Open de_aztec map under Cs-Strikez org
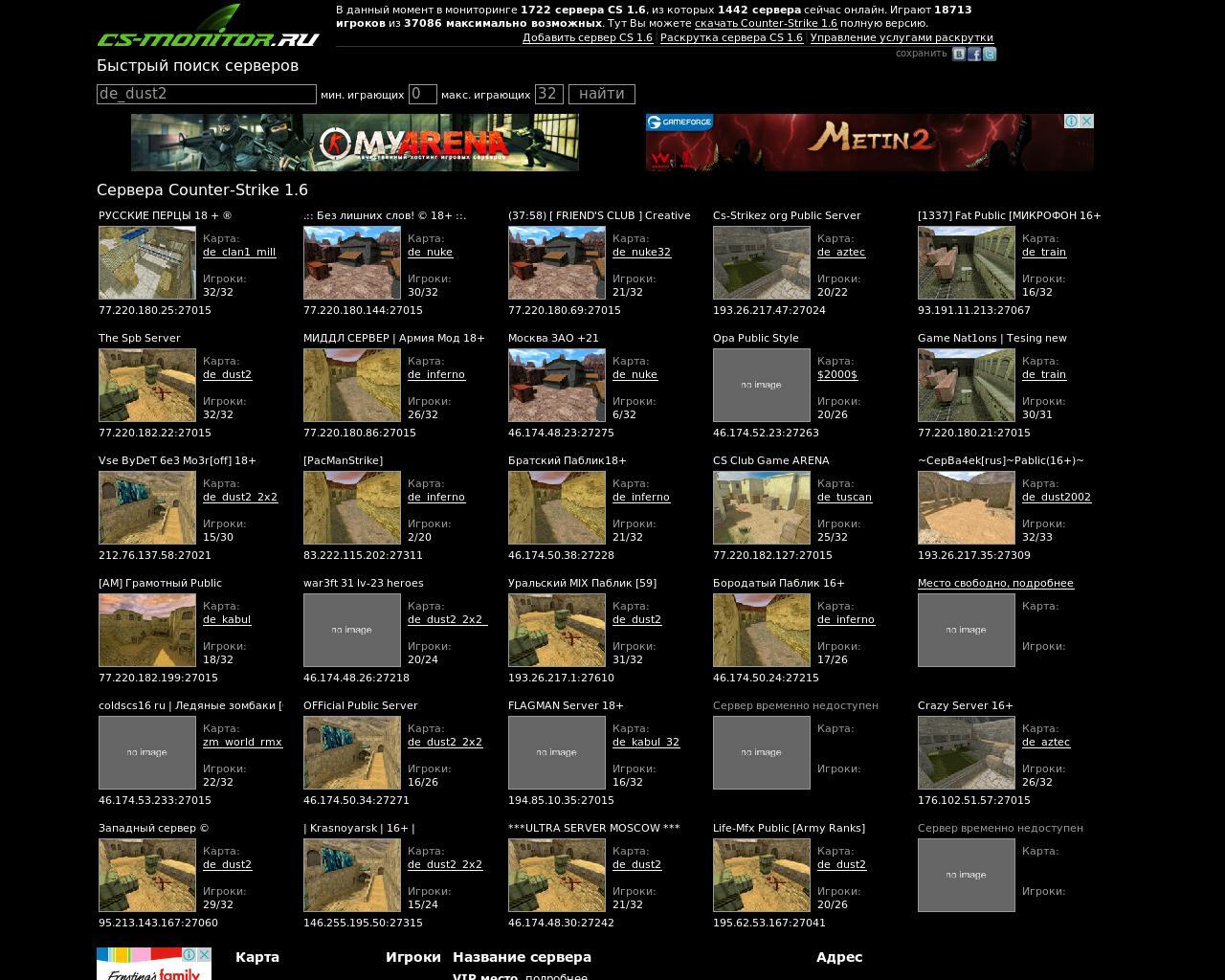Viewport: 1225px width, 980px height. [x=841, y=252]
